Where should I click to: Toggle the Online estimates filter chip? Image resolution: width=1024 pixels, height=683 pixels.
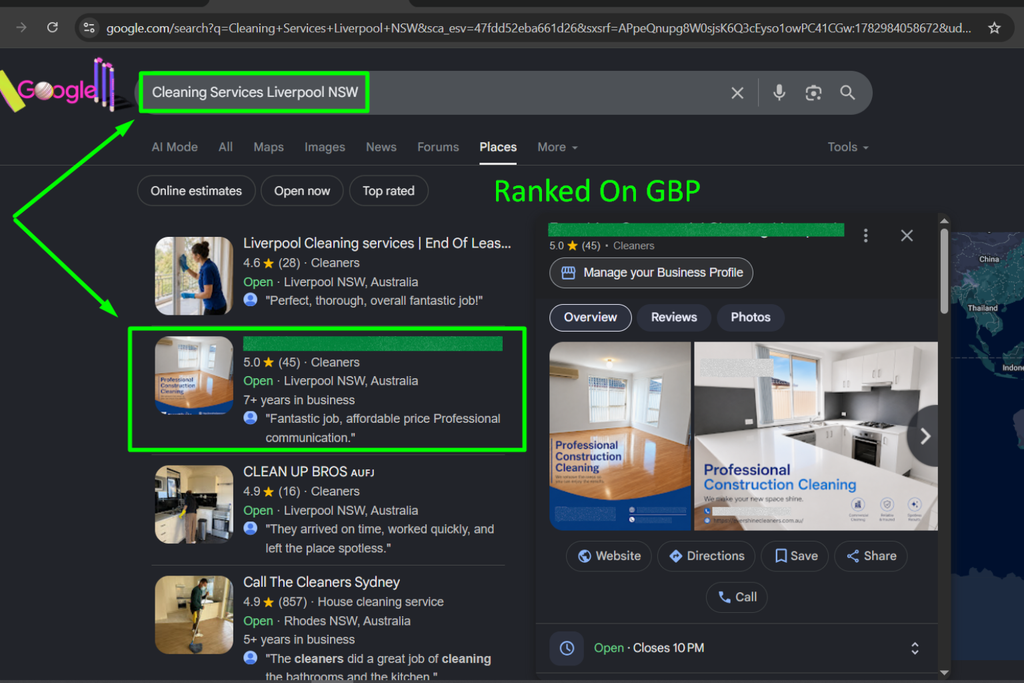(196, 191)
